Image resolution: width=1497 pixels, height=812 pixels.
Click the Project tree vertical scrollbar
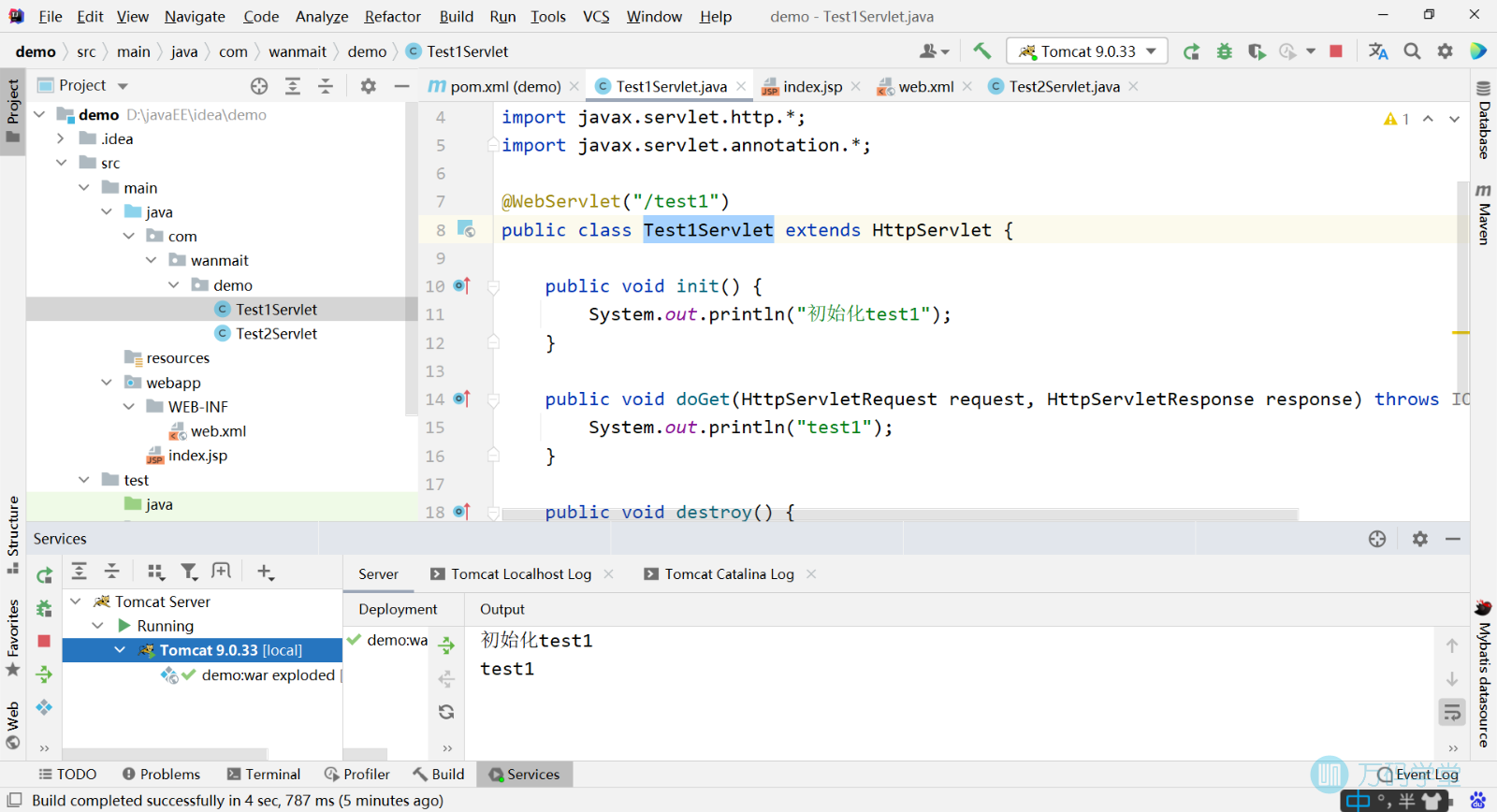[x=411, y=257]
